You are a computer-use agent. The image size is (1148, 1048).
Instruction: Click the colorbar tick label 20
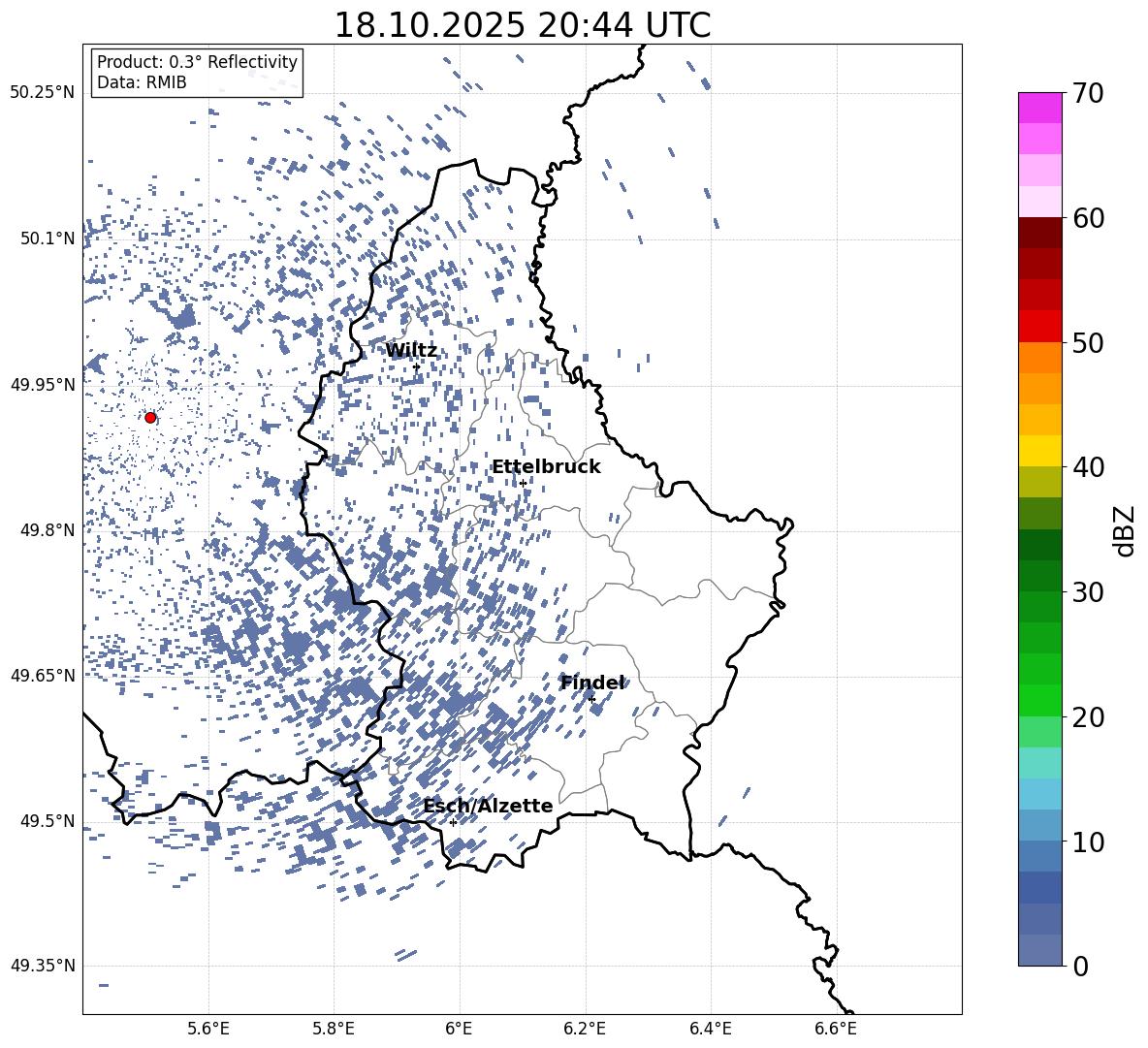1089,717
